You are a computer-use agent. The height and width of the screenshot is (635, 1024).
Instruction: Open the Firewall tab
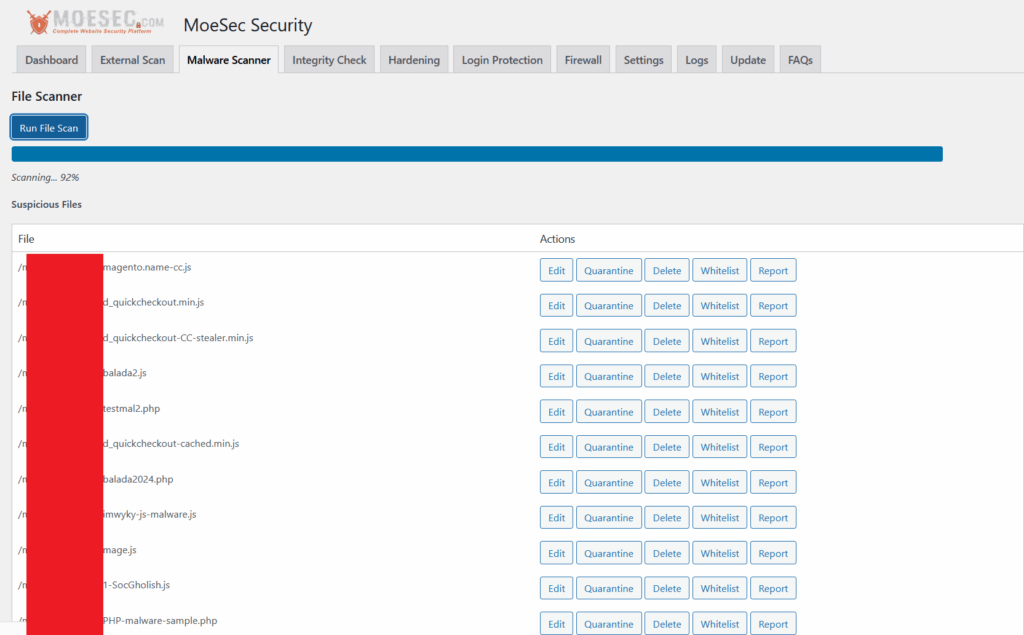click(583, 59)
